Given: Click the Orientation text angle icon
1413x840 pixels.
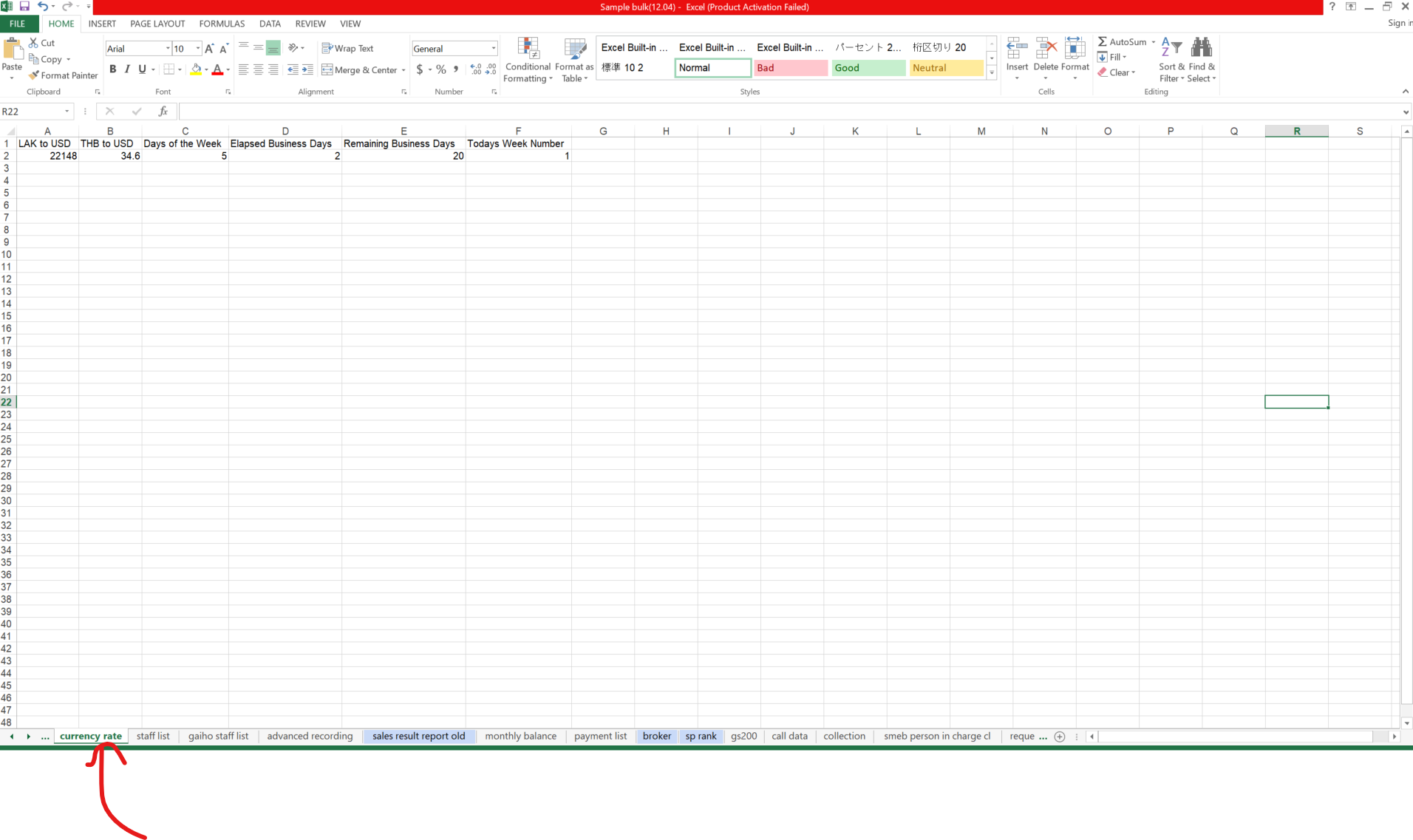Looking at the screenshot, I should tap(293, 48).
